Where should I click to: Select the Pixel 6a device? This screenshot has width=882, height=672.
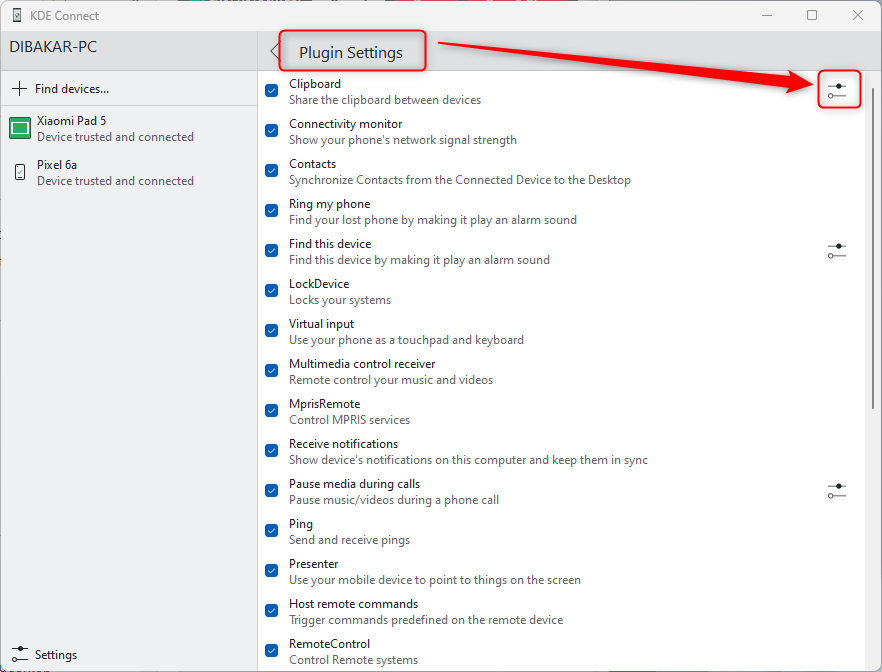point(129,172)
